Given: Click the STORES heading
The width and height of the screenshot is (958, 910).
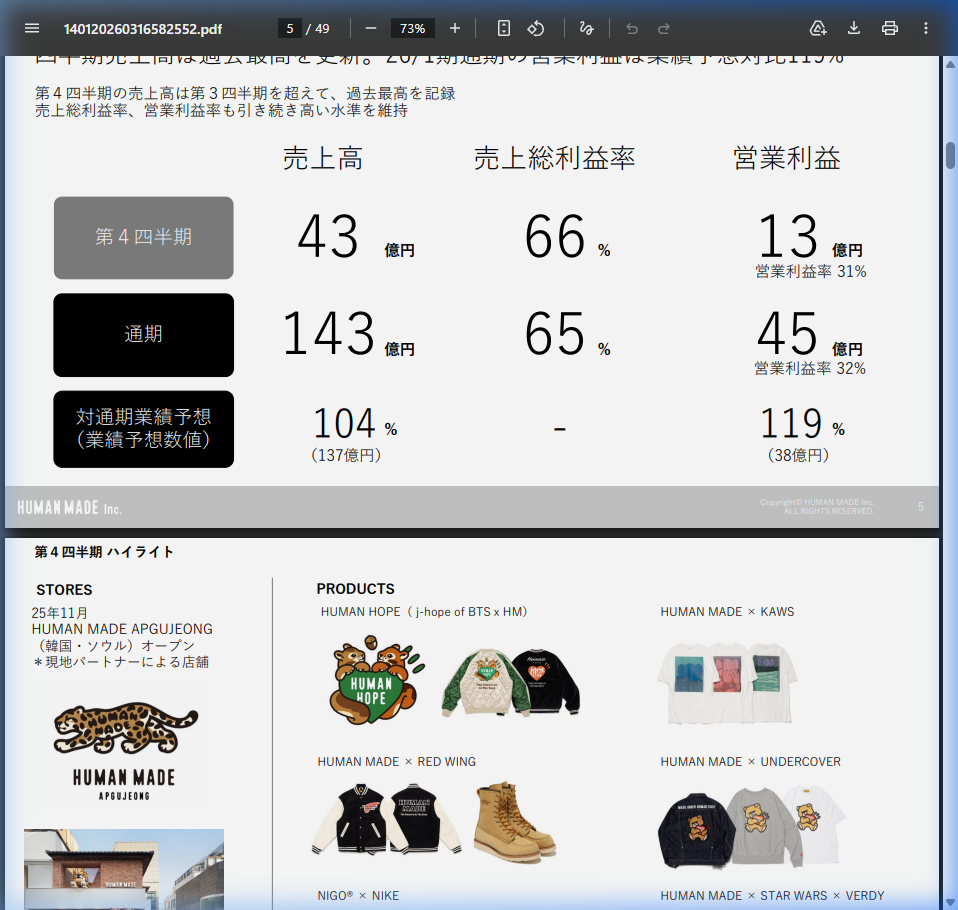Looking at the screenshot, I should (x=64, y=590).
